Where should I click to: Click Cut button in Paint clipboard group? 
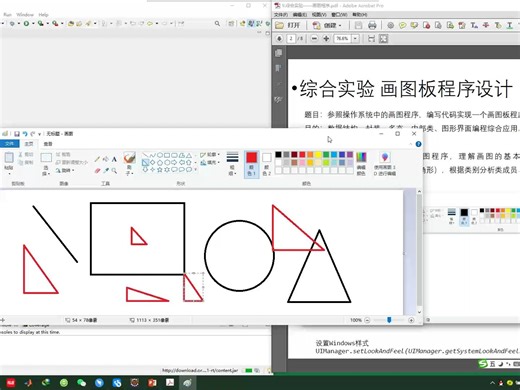[25, 154]
